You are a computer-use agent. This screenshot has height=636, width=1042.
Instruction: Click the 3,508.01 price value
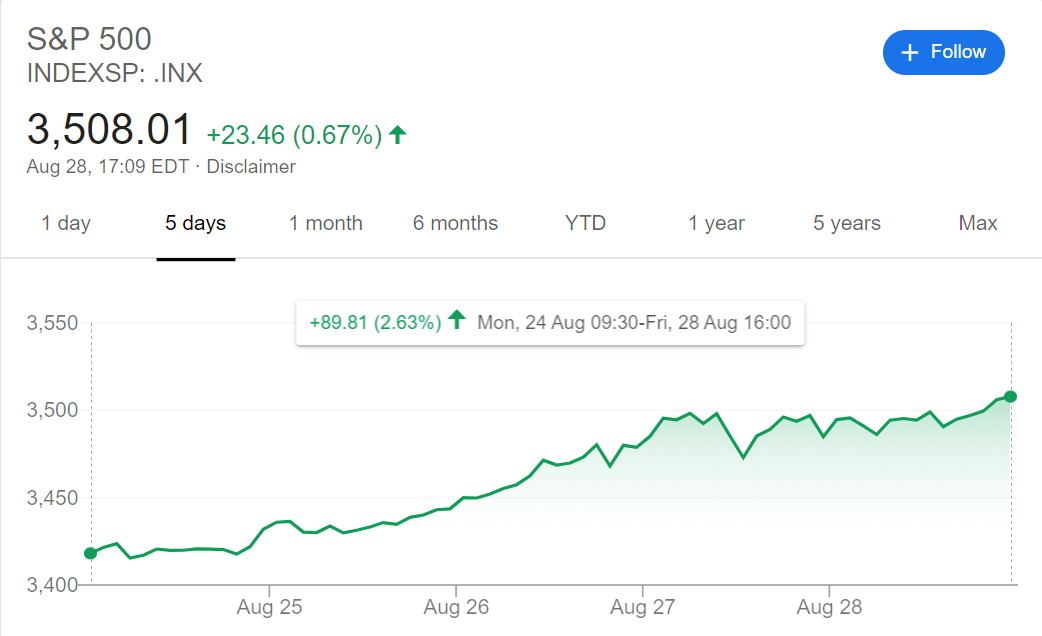(109, 129)
